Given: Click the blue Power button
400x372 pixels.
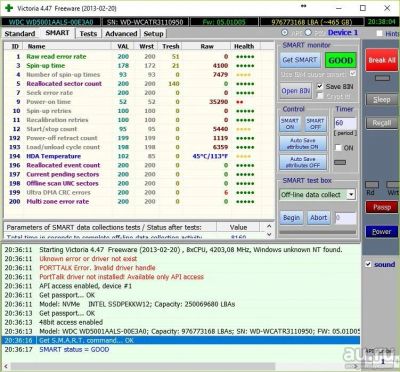Looking at the screenshot, I should click(382, 232).
